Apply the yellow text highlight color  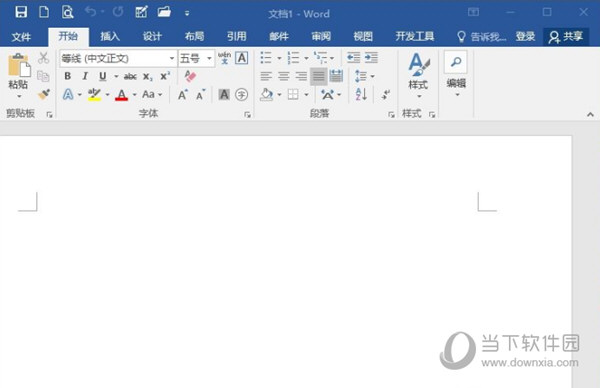pos(94,95)
